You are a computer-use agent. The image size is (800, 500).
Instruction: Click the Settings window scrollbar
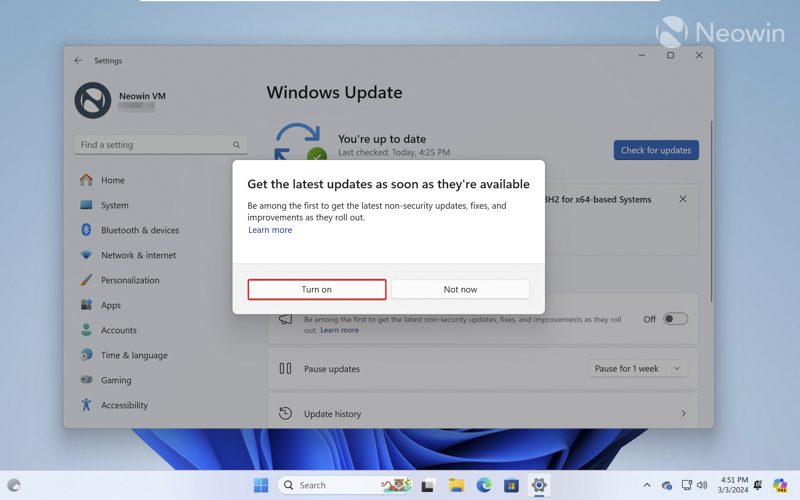click(x=711, y=211)
